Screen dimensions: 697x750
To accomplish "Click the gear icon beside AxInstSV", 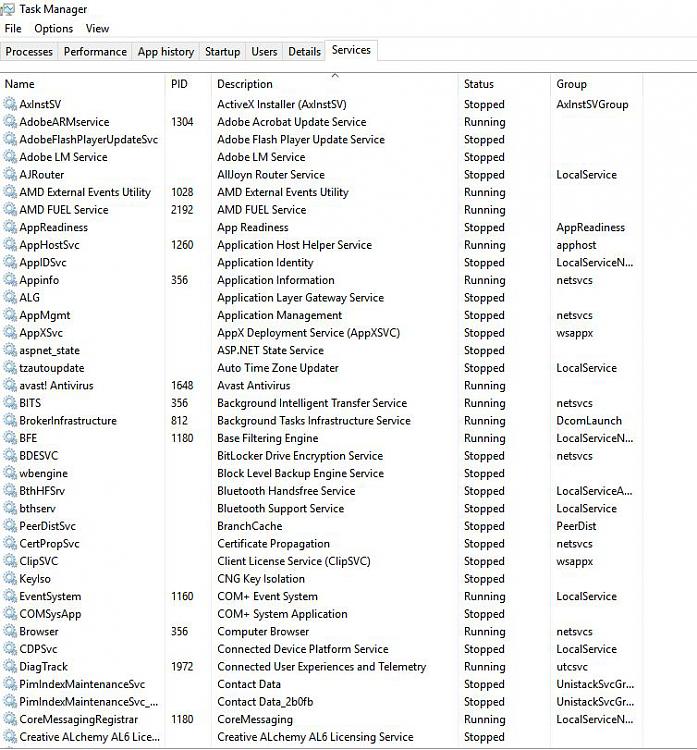I will [10, 104].
